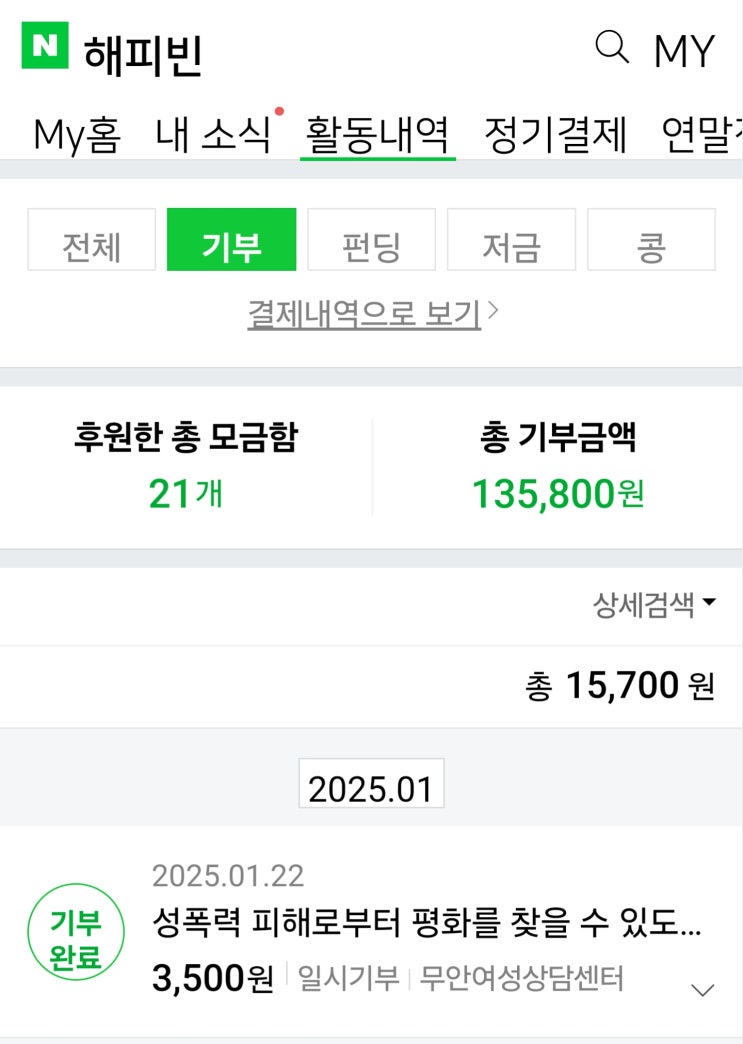Viewport: 743px width, 1044px height.
Task: Open the 성폭력 피해로부터 donation title
Action: coord(426,924)
